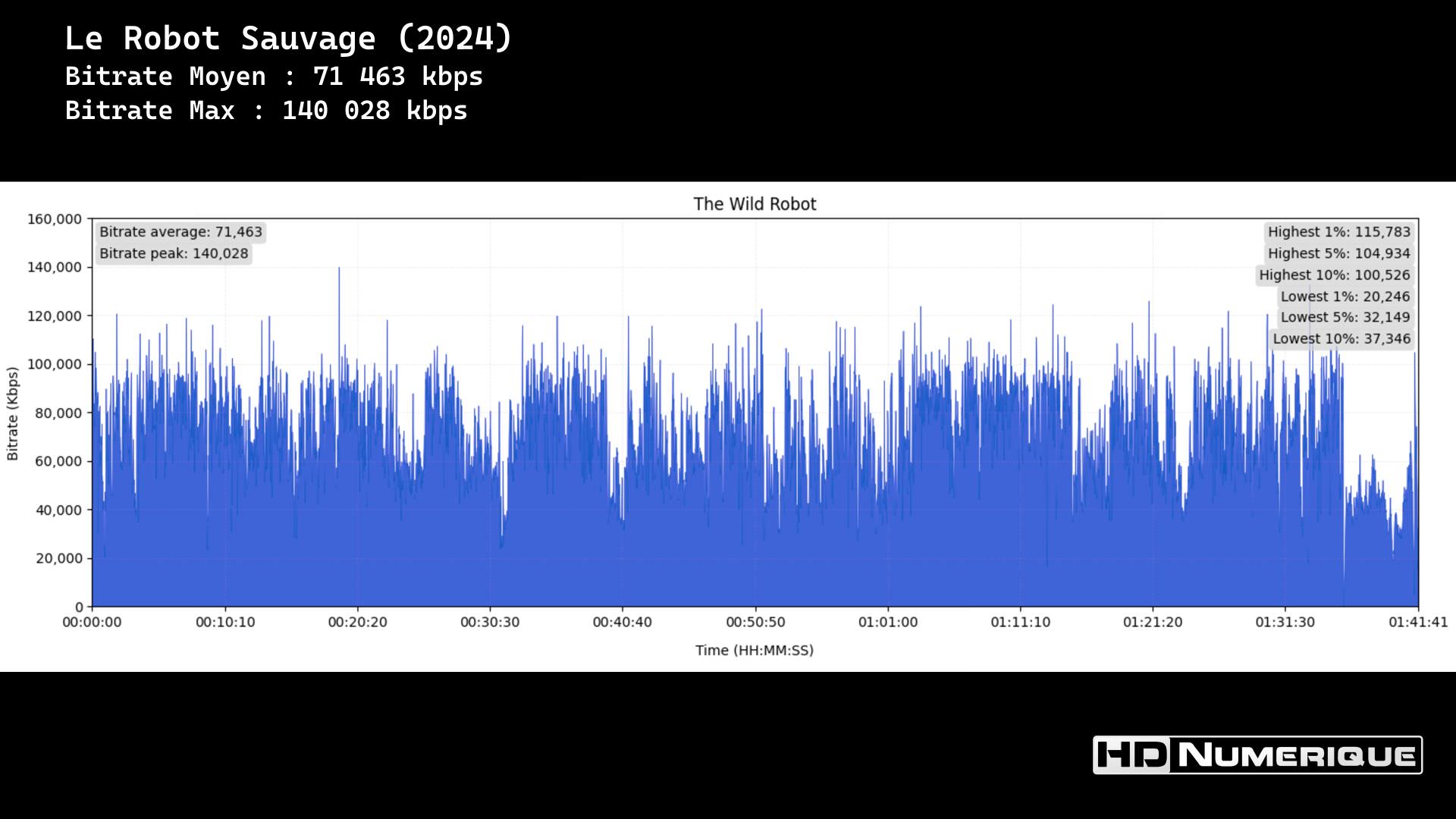1456x819 pixels.
Task: Click the y-axis tick '60,000'
Action: click(x=58, y=461)
